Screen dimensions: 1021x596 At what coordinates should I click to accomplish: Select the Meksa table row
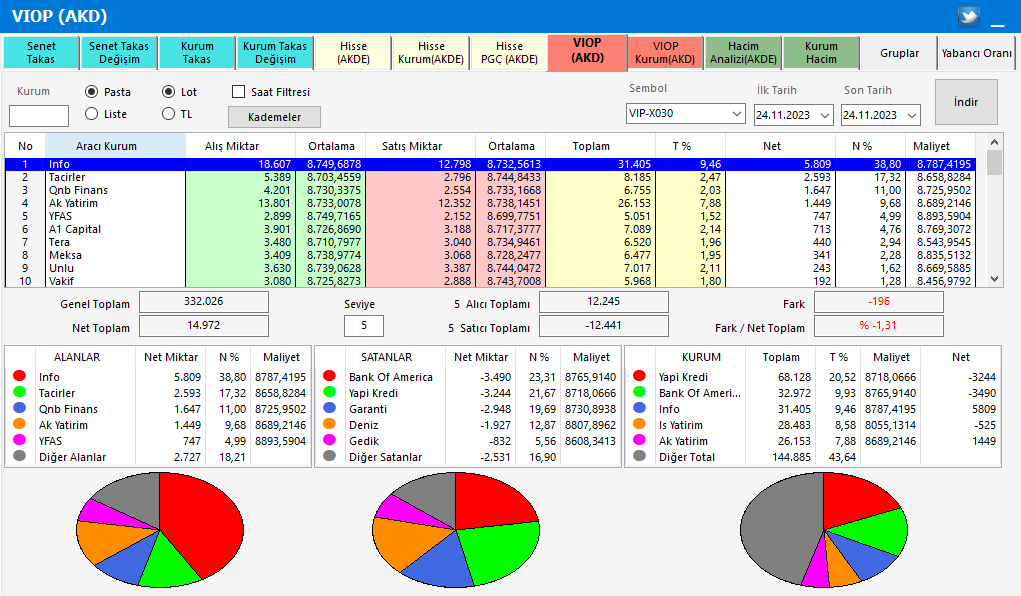(x=492, y=255)
